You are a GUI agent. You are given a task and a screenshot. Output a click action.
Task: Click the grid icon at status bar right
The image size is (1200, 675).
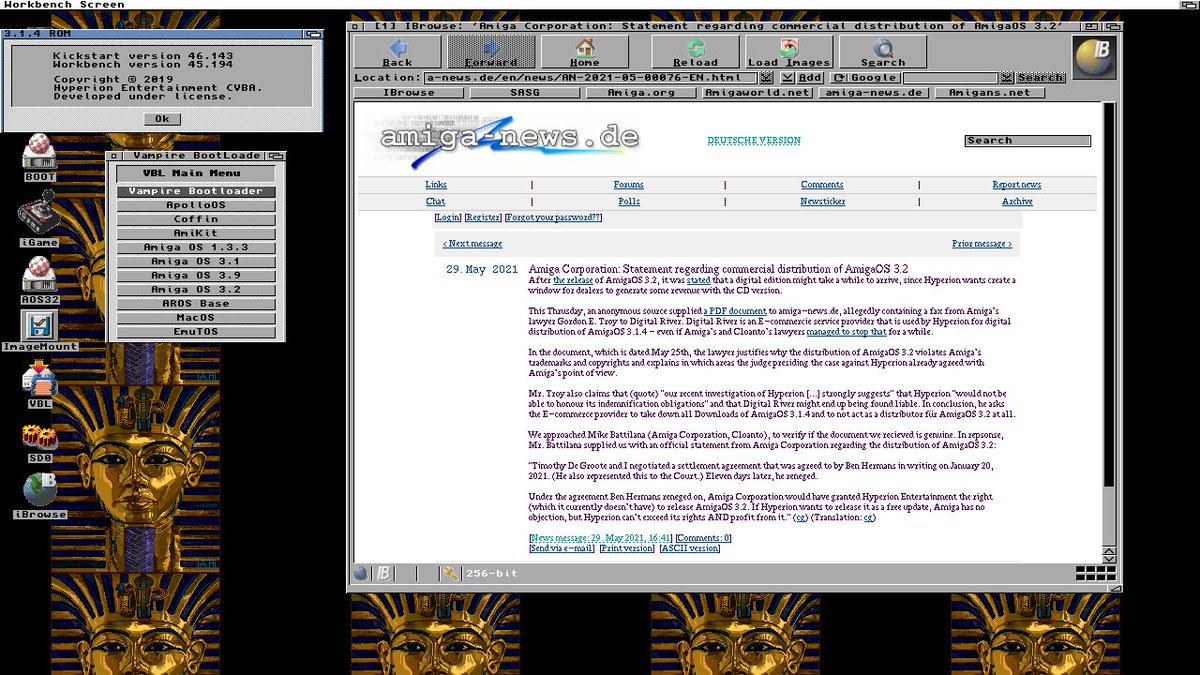point(1096,573)
